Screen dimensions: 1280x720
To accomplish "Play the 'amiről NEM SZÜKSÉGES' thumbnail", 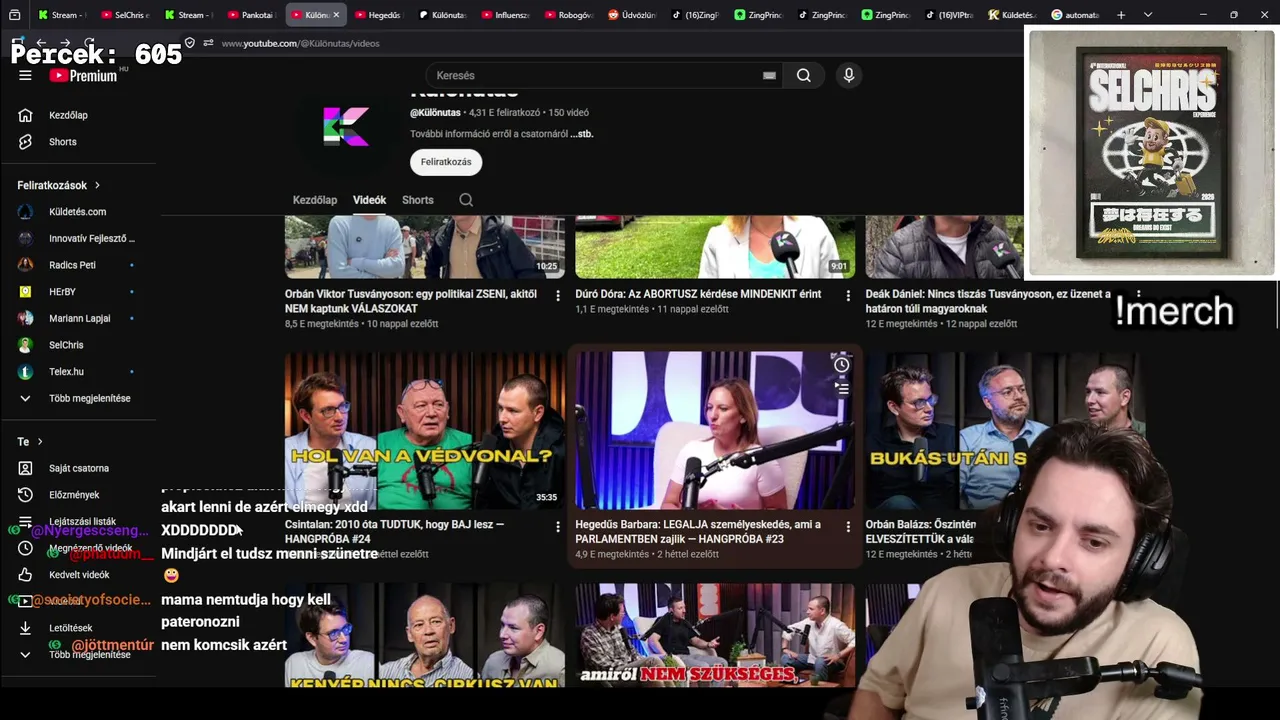I will [x=715, y=636].
